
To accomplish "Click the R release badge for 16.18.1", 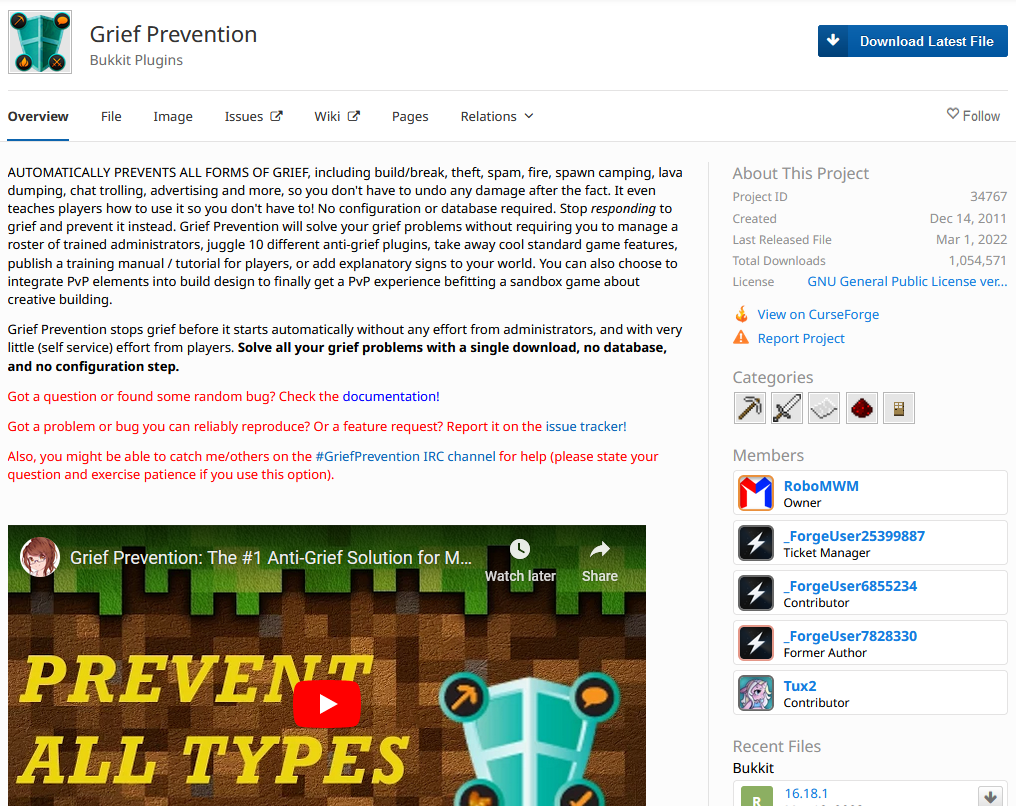I will (757, 797).
